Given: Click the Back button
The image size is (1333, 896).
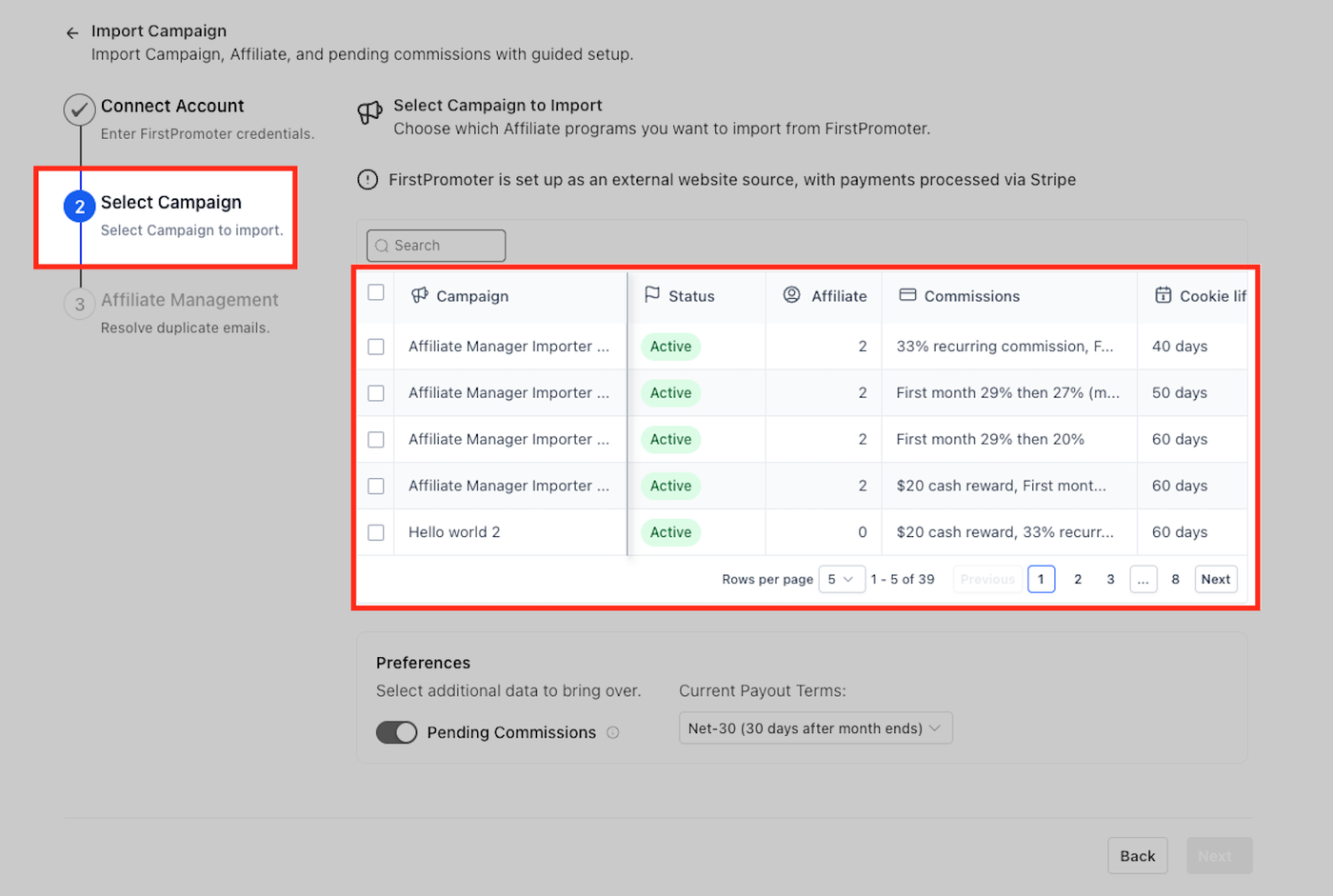Looking at the screenshot, I should [1137, 856].
